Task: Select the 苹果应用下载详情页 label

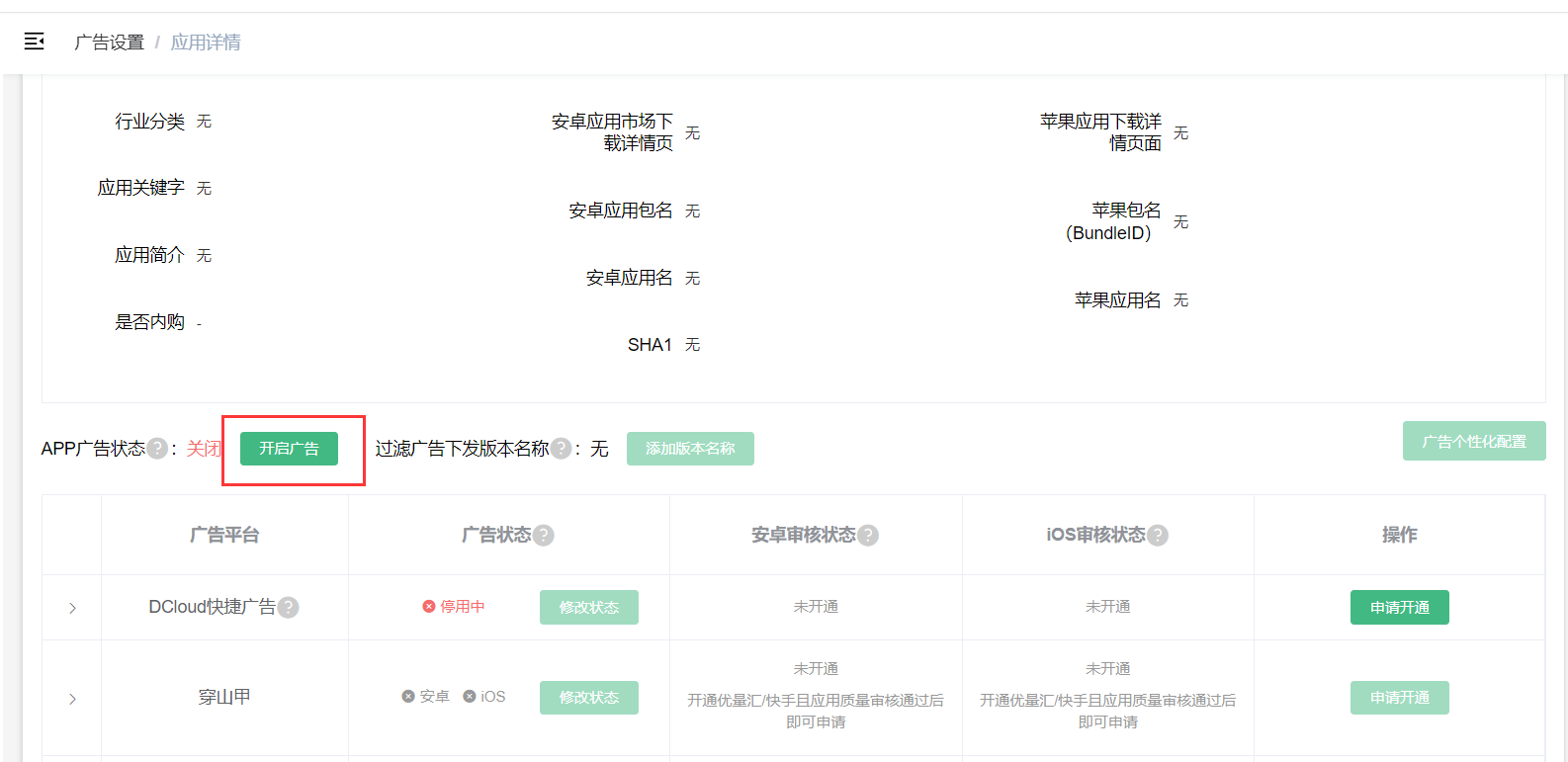Action: click(1100, 132)
